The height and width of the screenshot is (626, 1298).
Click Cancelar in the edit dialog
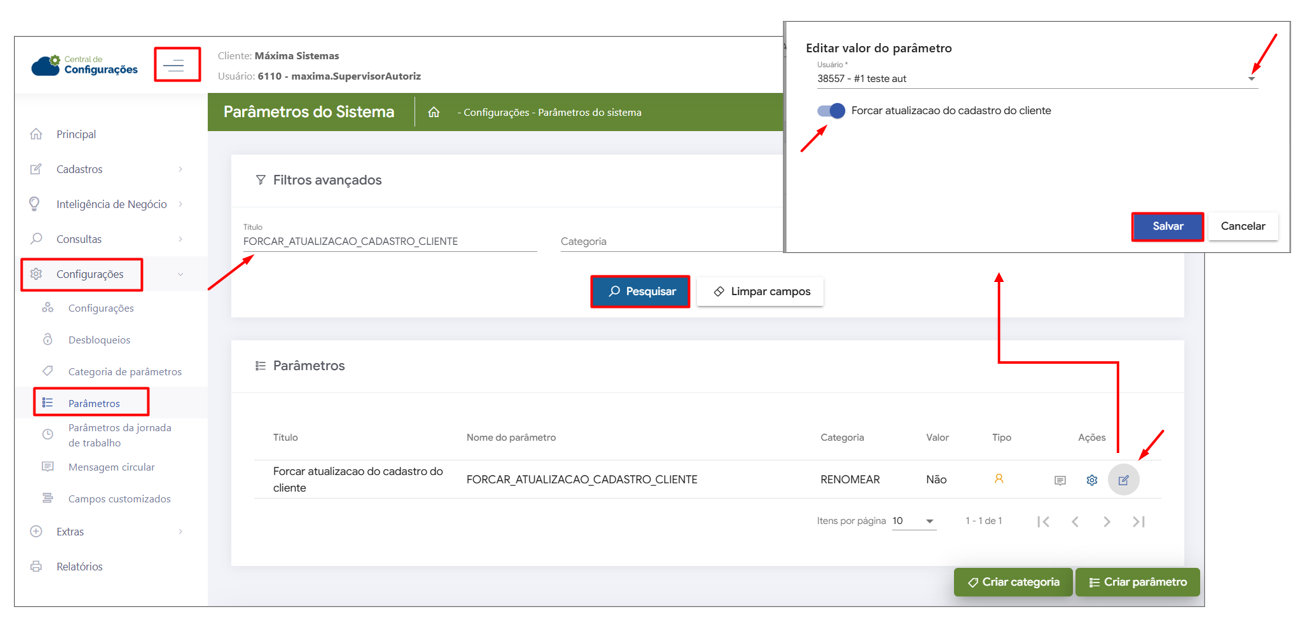[1243, 226]
